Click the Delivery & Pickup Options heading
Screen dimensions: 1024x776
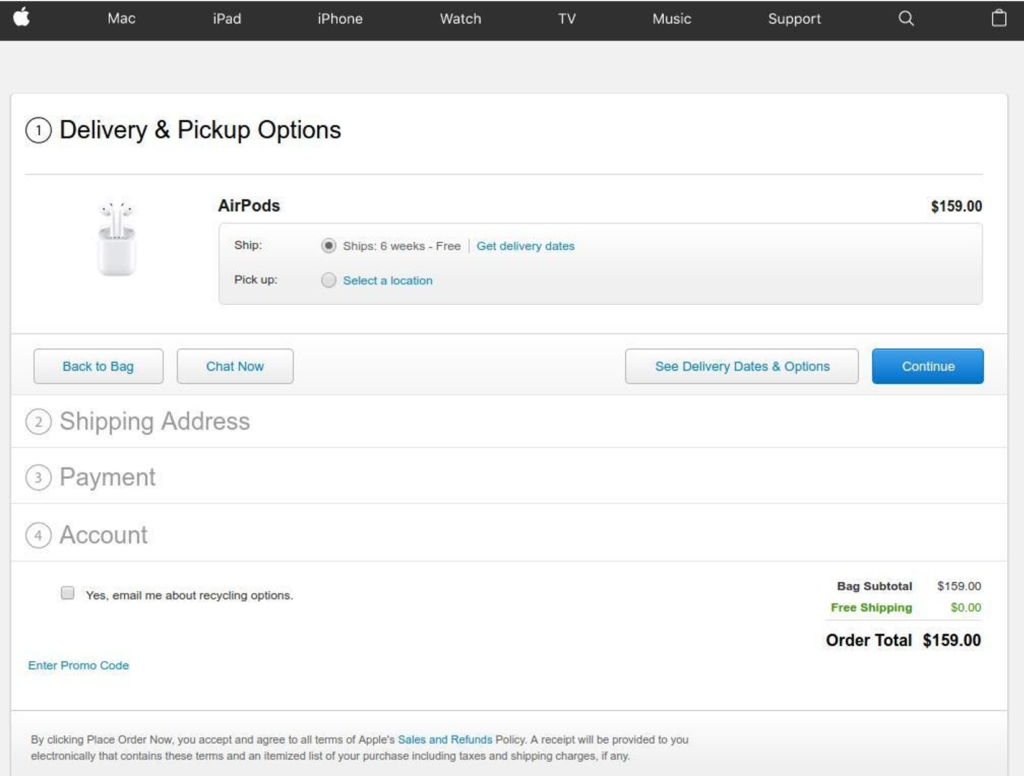click(200, 130)
